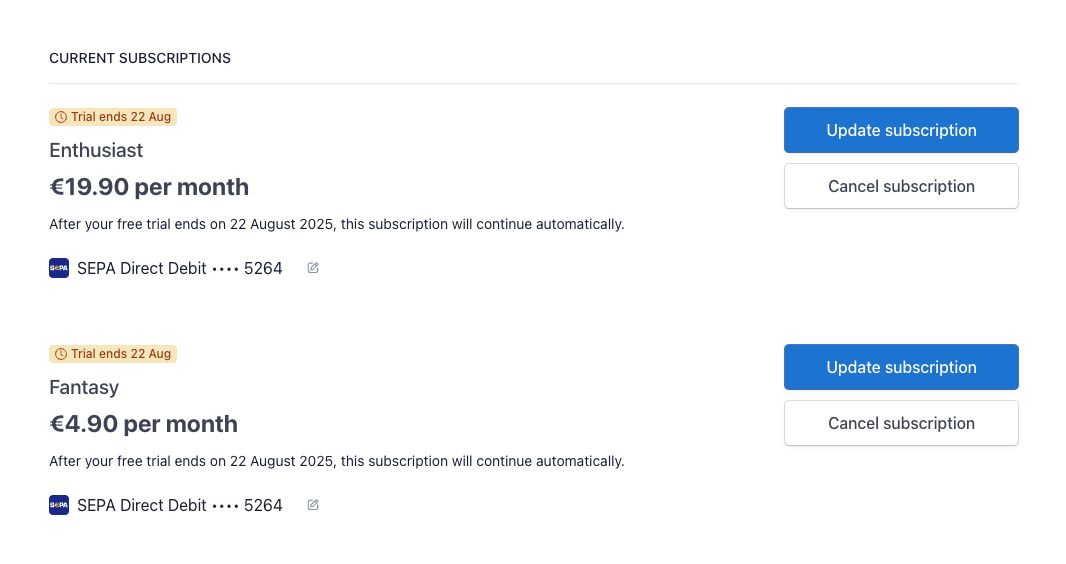Edit payment method for Fantasy subscription
Viewport: 1066px width, 564px height.
click(x=313, y=505)
